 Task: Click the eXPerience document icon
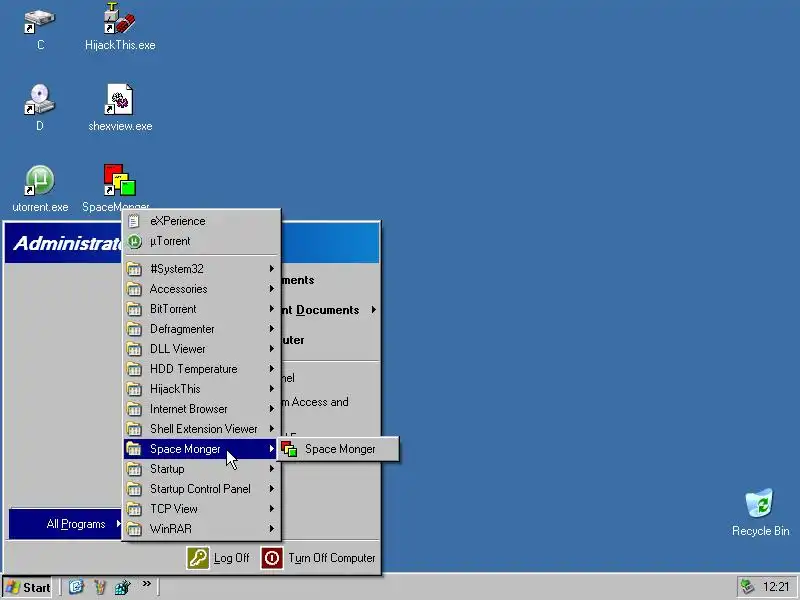coord(134,221)
